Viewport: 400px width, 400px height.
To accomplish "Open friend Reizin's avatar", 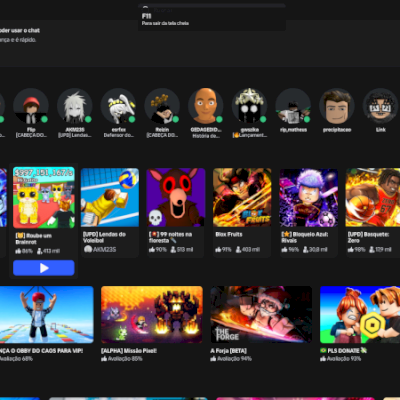I will click(x=162, y=106).
